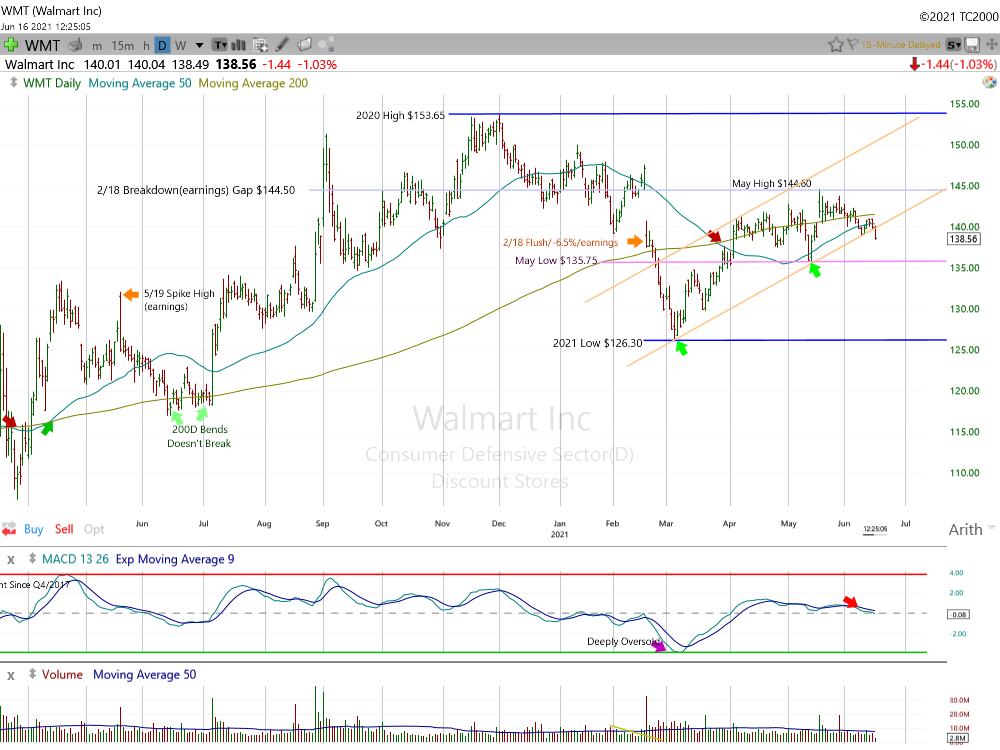Click the Deeply Oversold MACD annotation
The image size is (1000, 750).
[624, 642]
